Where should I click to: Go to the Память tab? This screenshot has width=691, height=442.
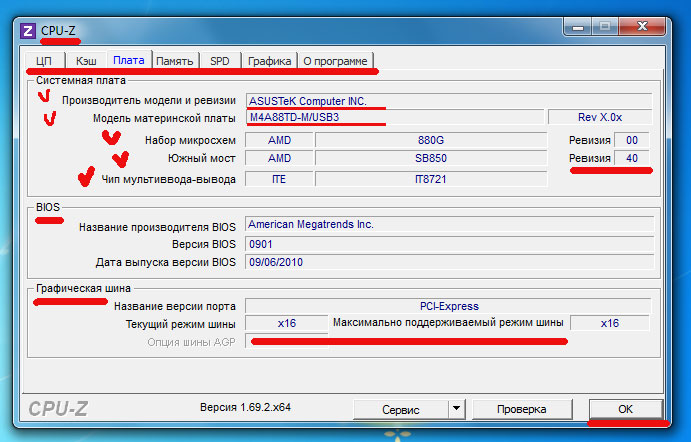[175, 61]
